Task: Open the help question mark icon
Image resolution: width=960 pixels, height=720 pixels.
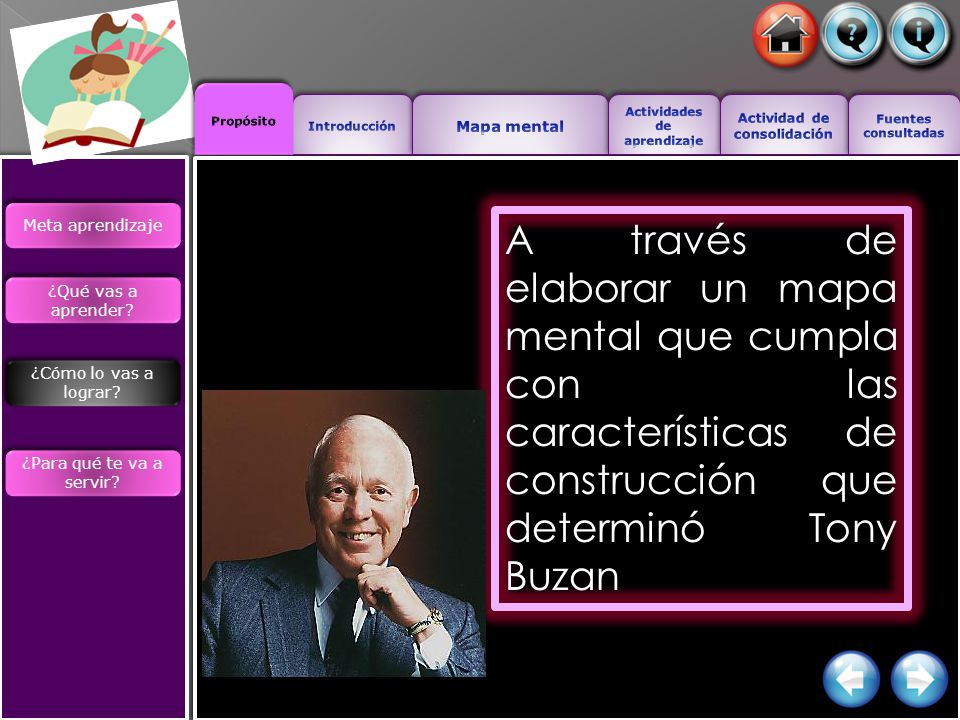Action: click(852, 34)
